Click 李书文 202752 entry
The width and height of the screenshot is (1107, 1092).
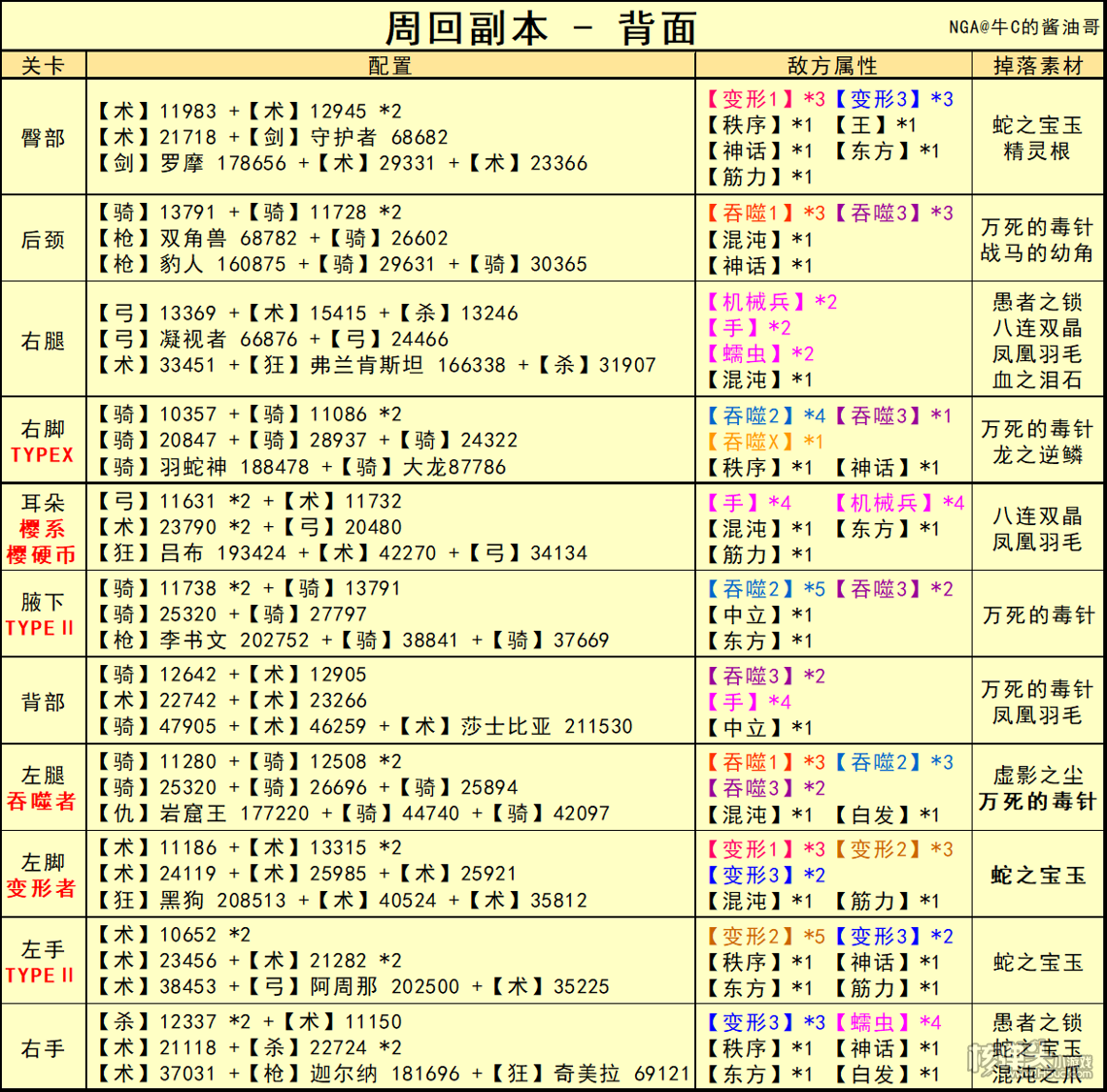pyautogui.click(x=234, y=641)
